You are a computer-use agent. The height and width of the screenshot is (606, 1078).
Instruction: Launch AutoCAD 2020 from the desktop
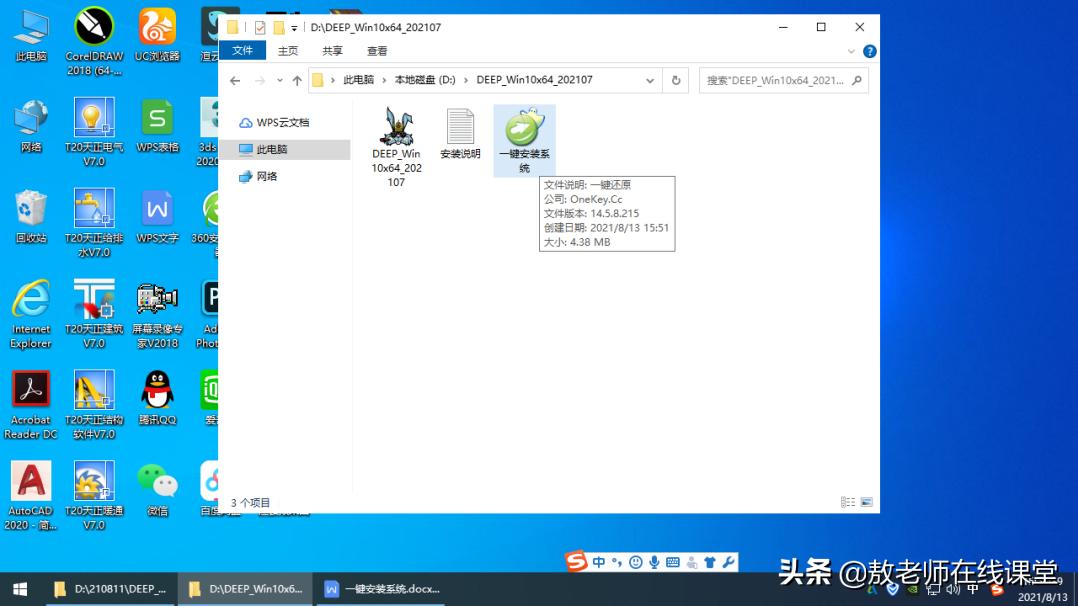(x=30, y=480)
